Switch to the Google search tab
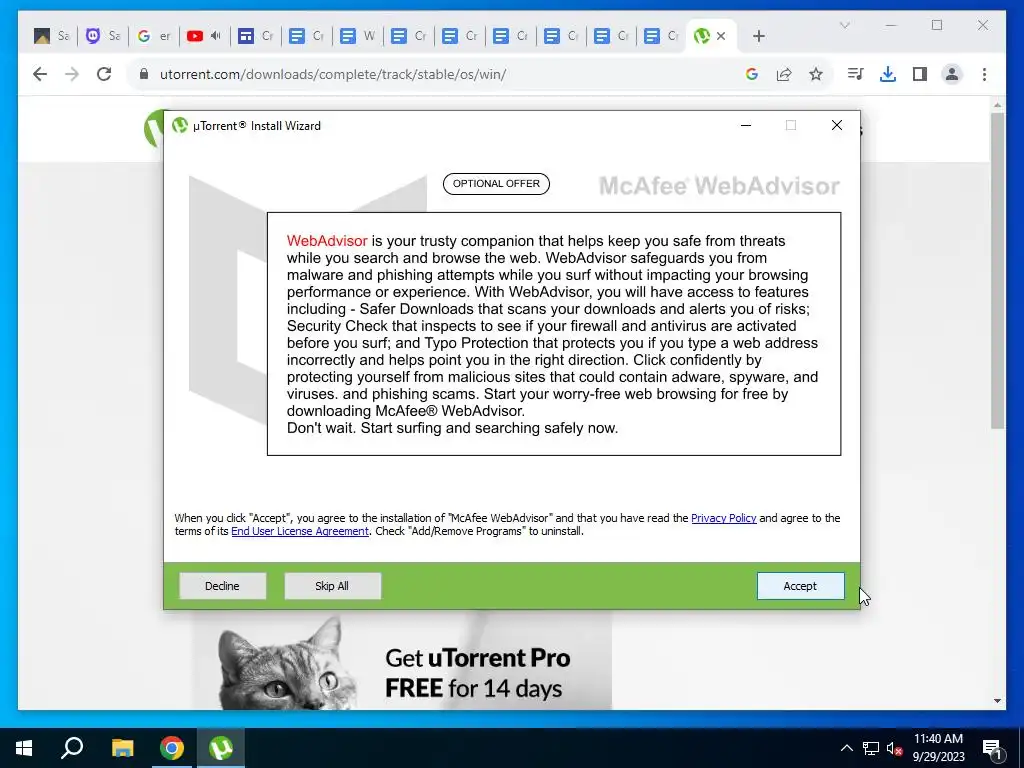Screen dimensions: 1024x768 (x=153, y=36)
